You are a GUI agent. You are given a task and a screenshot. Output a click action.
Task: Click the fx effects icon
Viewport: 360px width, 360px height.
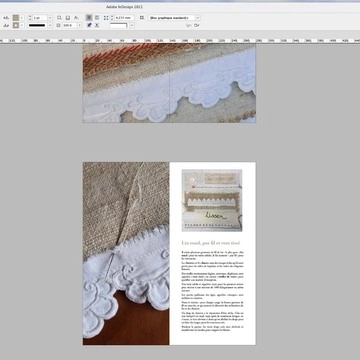point(76,18)
